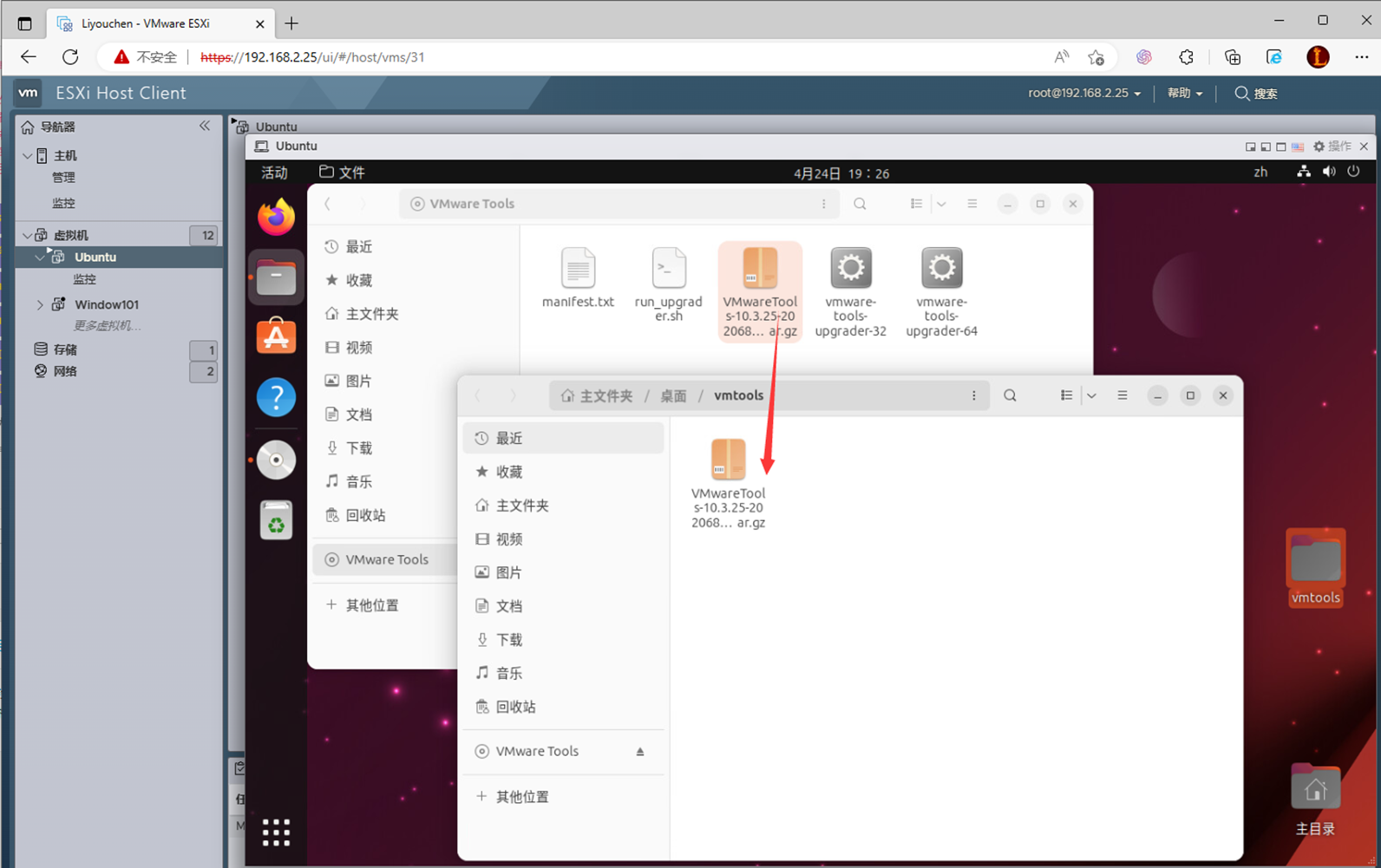Click the 活动 Activities menu
The height and width of the screenshot is (868, 1381).
(x=274, y=173)
